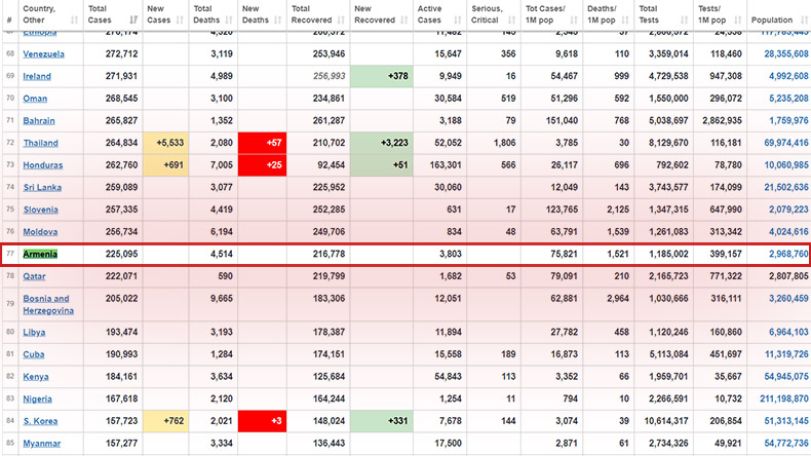
Task: Sort table by Serious, Critical column
Action: pos(493,14)
